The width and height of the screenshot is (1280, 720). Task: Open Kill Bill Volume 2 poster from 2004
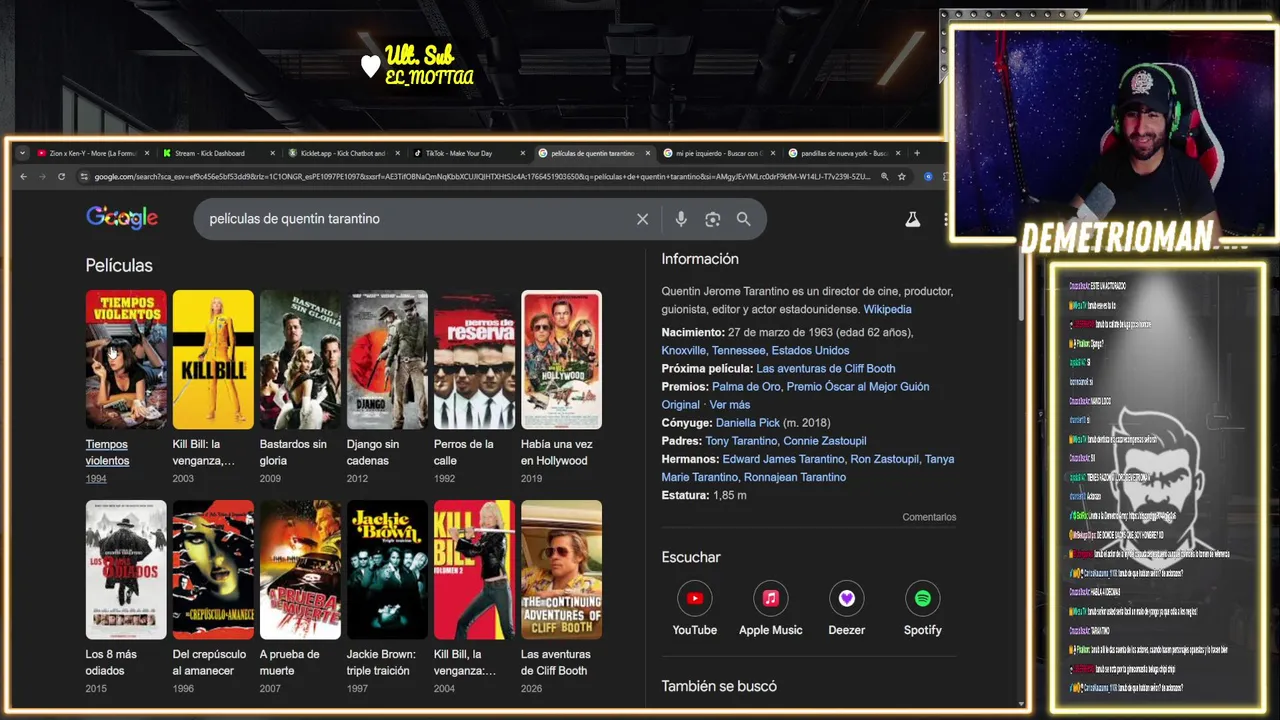click(474, 569)
